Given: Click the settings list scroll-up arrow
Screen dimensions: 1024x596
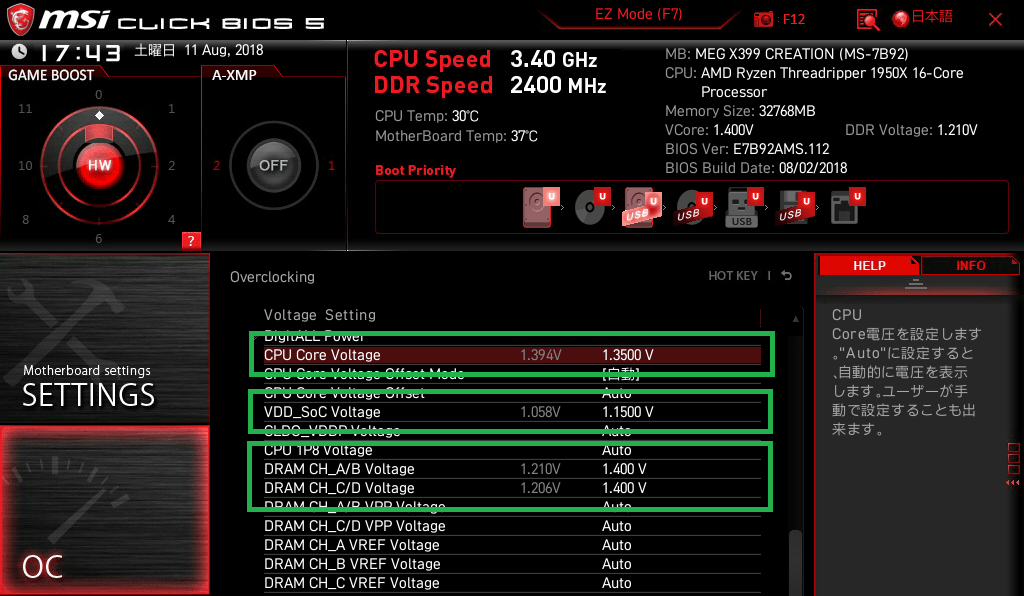Looking at the screenshot, I should pyautogui.click(x=795, y=319).
